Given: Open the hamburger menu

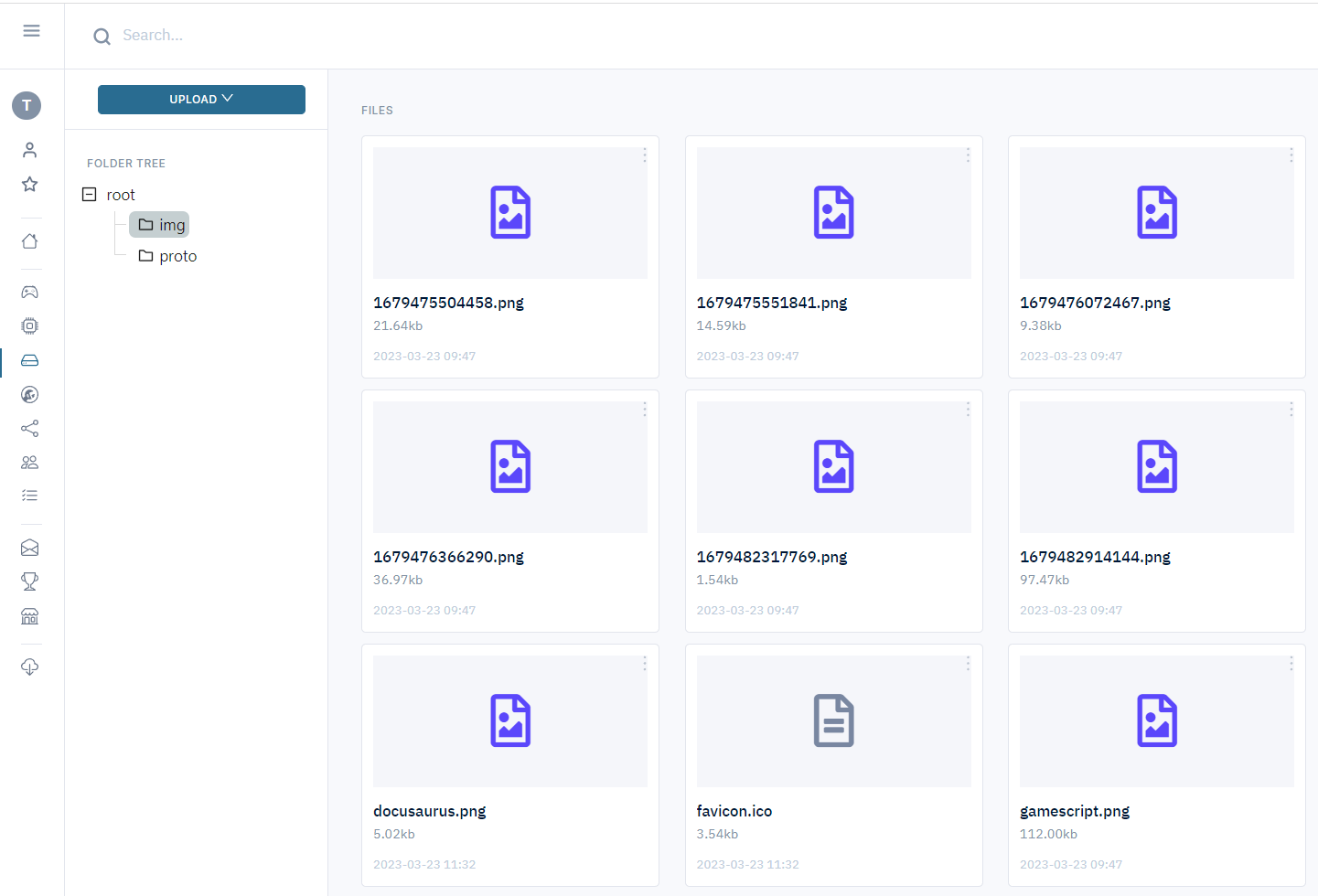Looking at the screenshot, I should click(x=31, y=31).
